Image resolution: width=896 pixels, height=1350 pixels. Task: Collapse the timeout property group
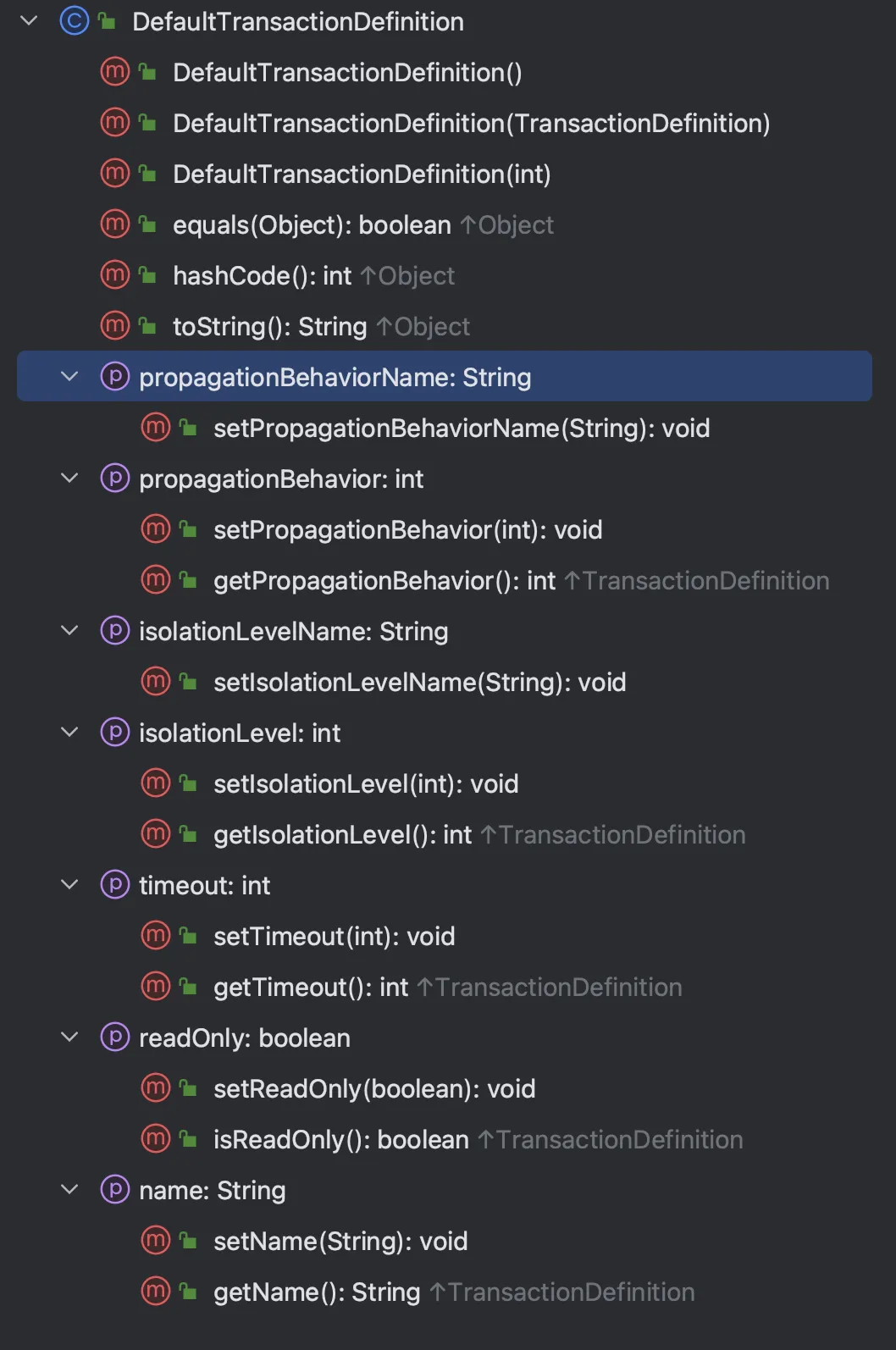tap(70, 885)
